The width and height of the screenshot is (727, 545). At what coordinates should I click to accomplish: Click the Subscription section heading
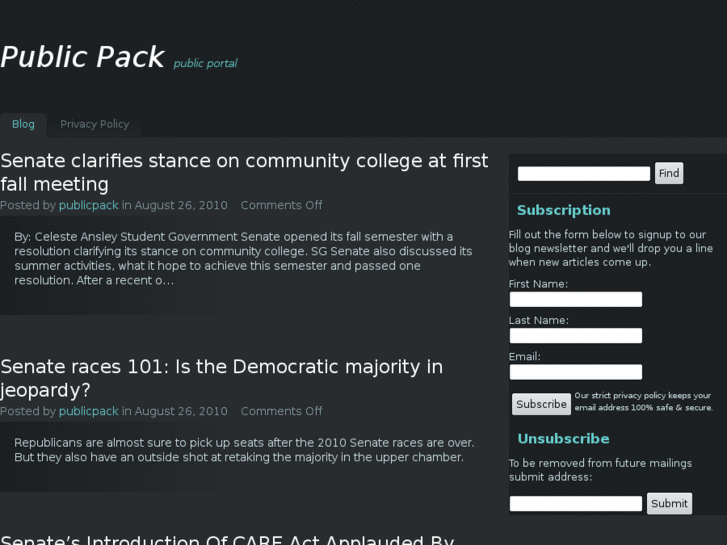point(563,211)
